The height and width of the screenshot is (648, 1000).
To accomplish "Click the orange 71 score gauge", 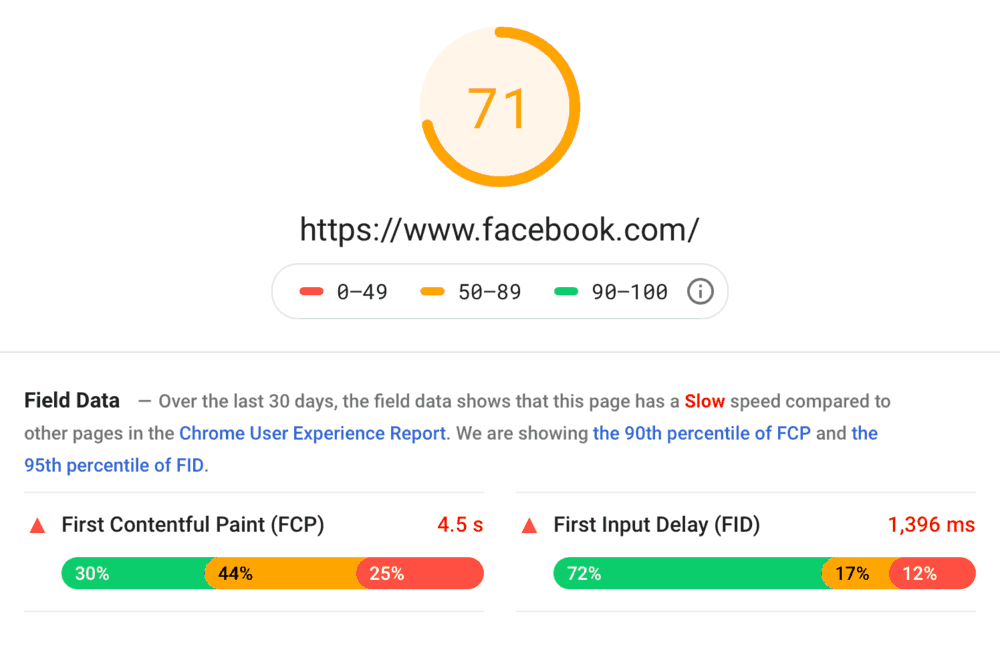I will click(x=500, y=105).
